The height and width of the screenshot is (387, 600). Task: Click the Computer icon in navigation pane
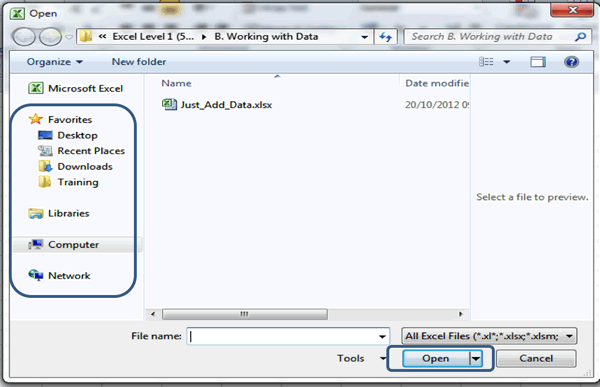pos(36,244)
